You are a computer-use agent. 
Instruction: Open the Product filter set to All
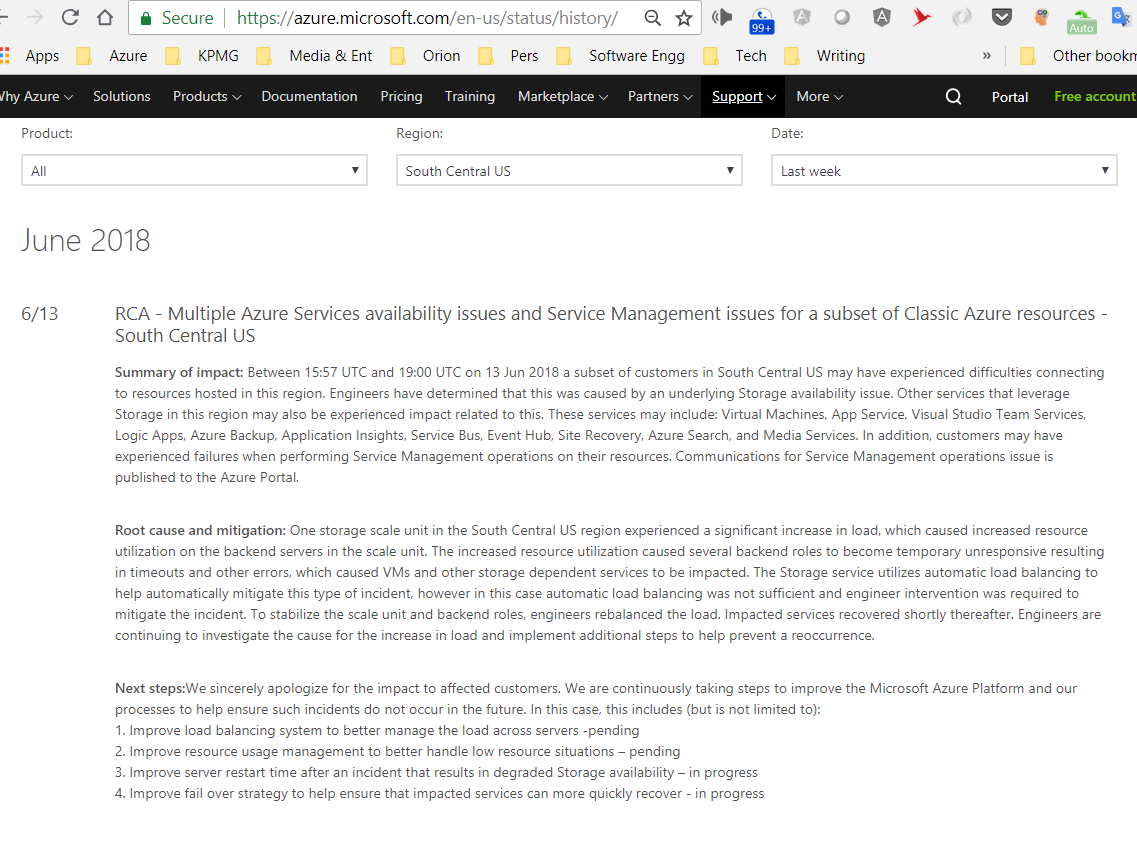tap(194, 170)
